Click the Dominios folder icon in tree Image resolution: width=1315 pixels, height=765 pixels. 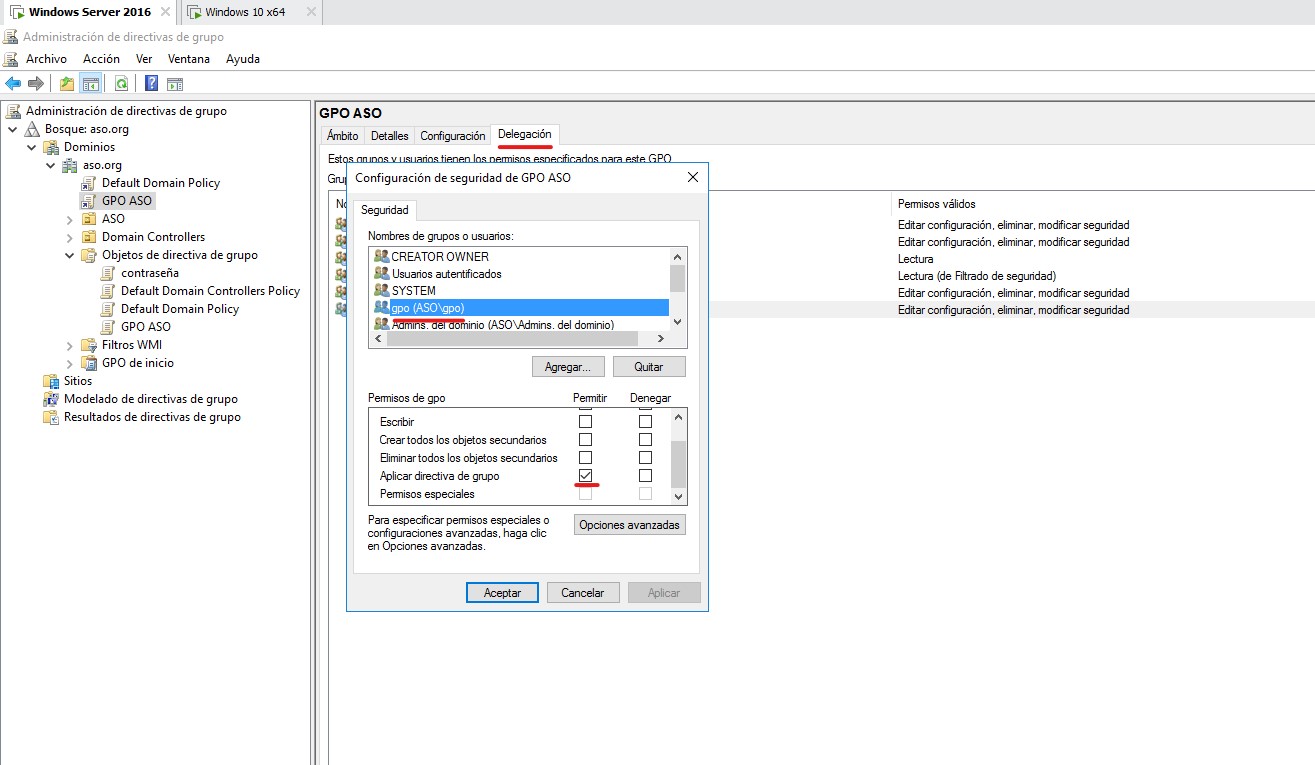click(51, 147)
